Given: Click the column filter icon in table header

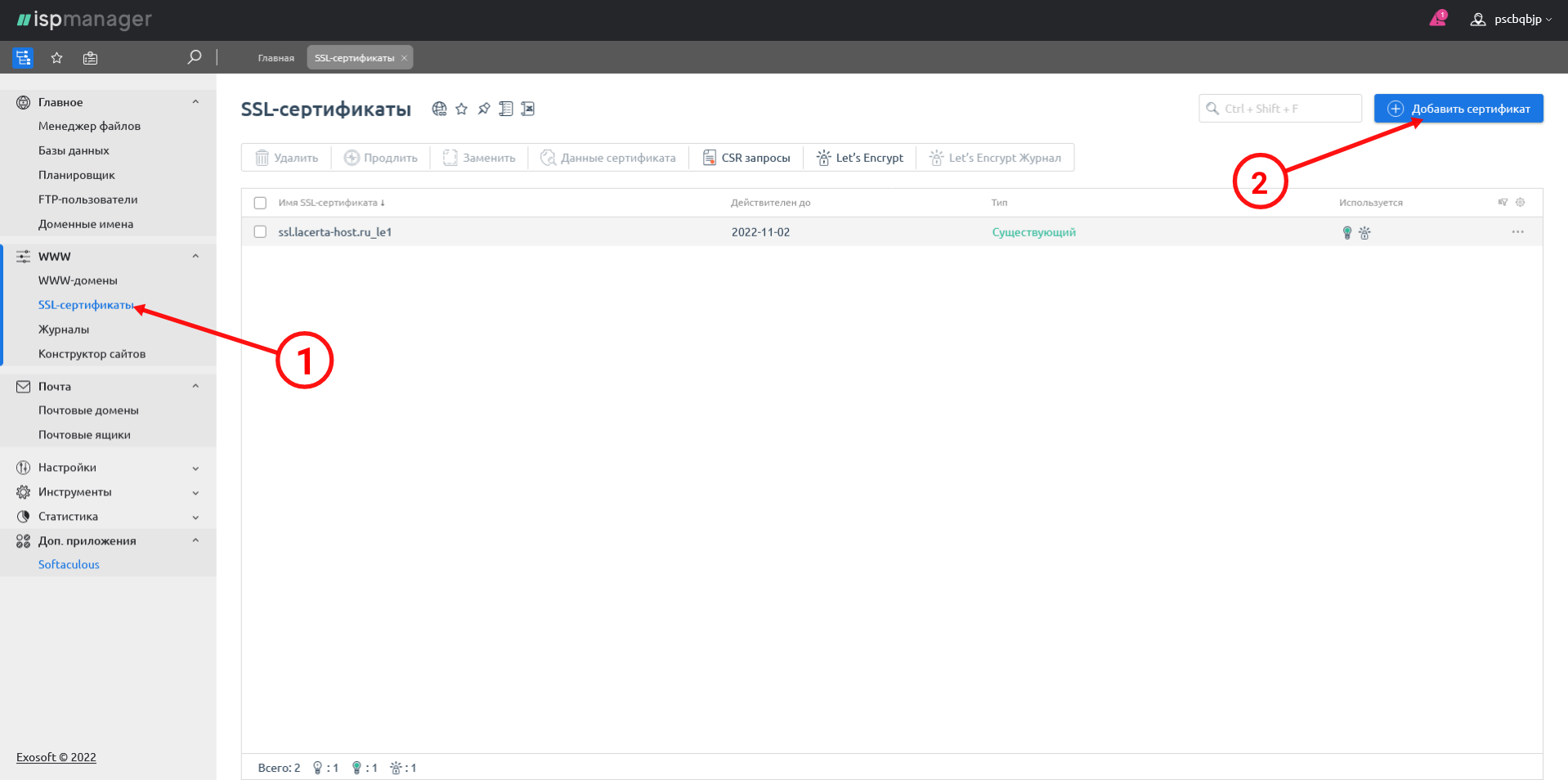Looking at the screenshot, I should 1503,202.
